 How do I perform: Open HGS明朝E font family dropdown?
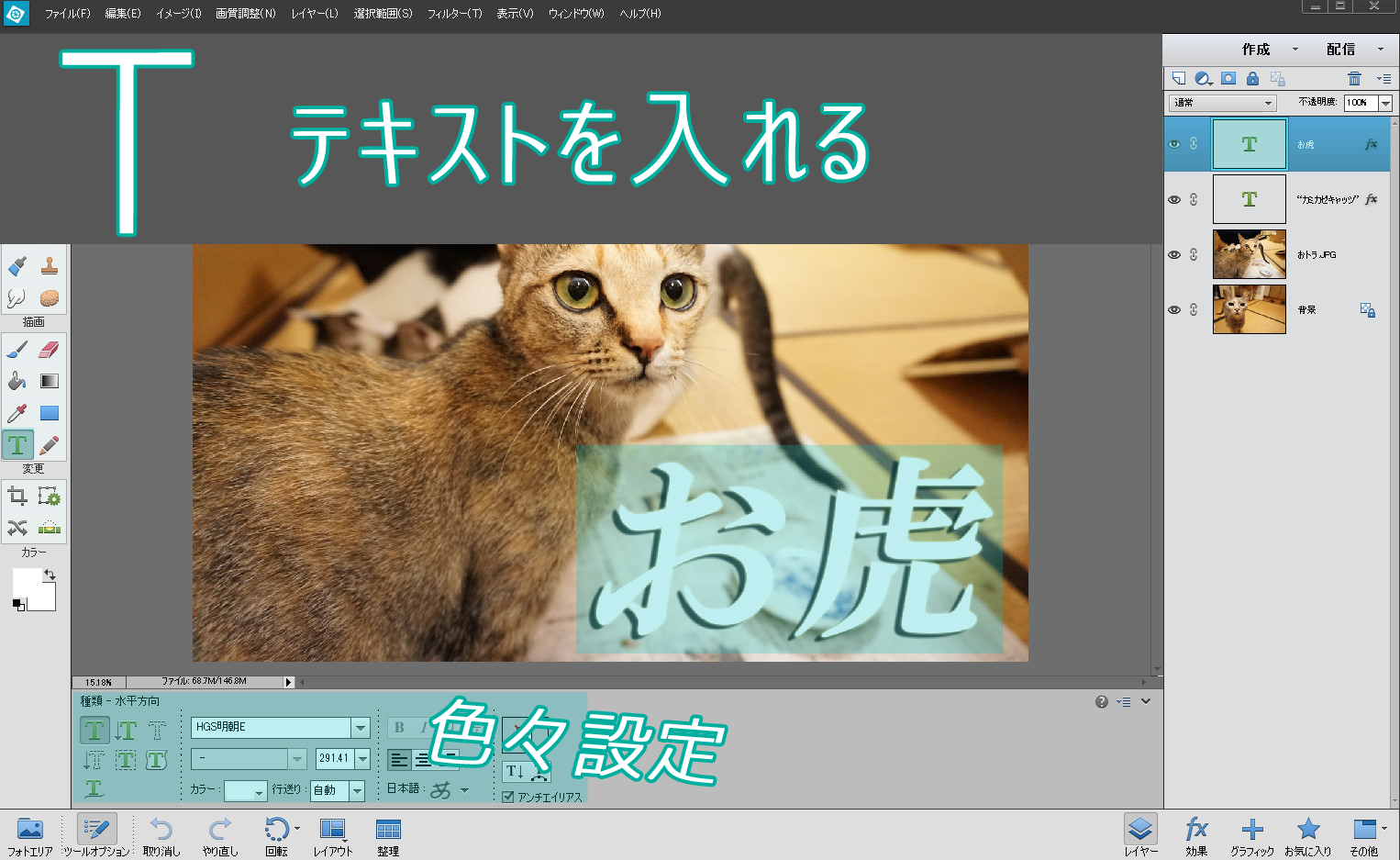click(x=361, y=728)
